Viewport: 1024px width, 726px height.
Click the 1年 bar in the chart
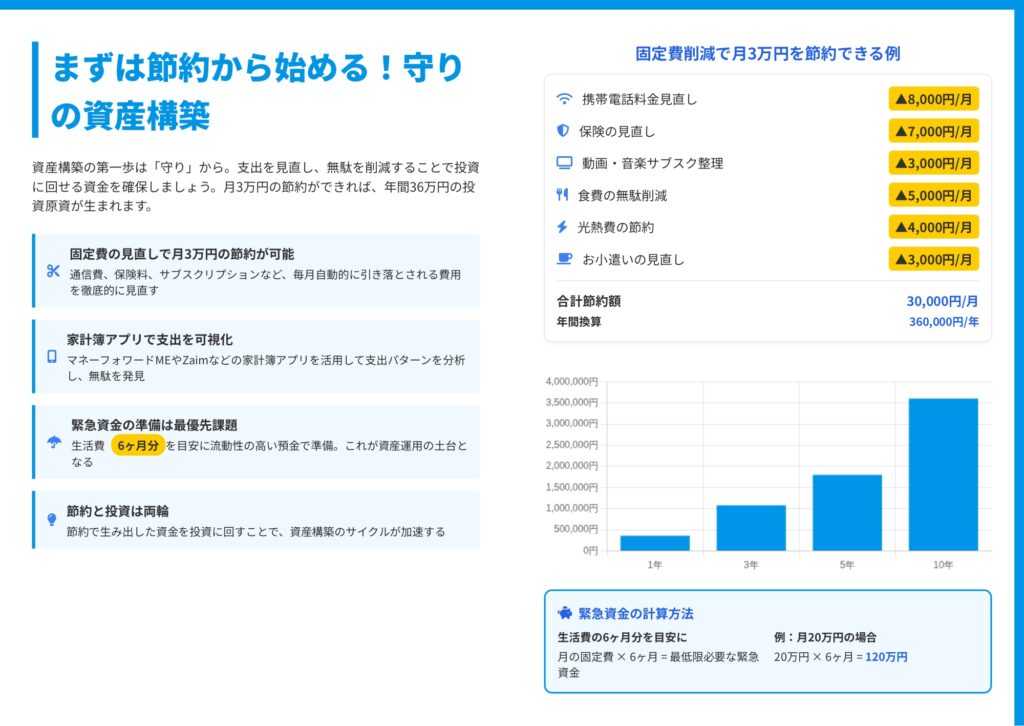[x=655, y=543]
